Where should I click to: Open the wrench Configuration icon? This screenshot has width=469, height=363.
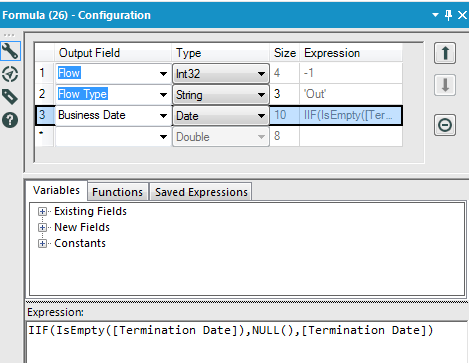[10, 51]
